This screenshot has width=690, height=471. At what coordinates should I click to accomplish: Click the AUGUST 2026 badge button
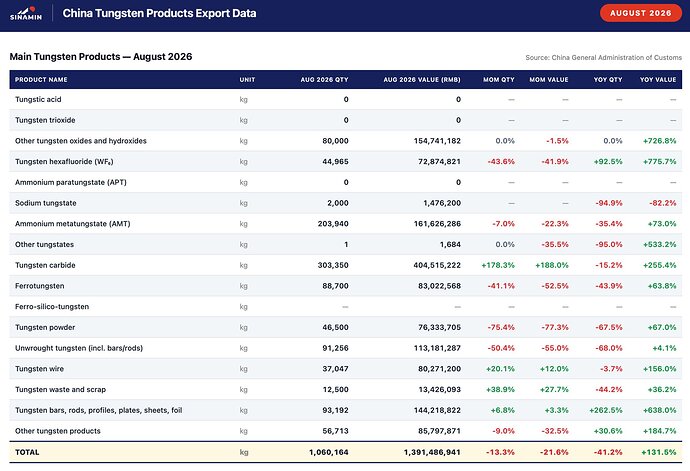coord(641,13)
